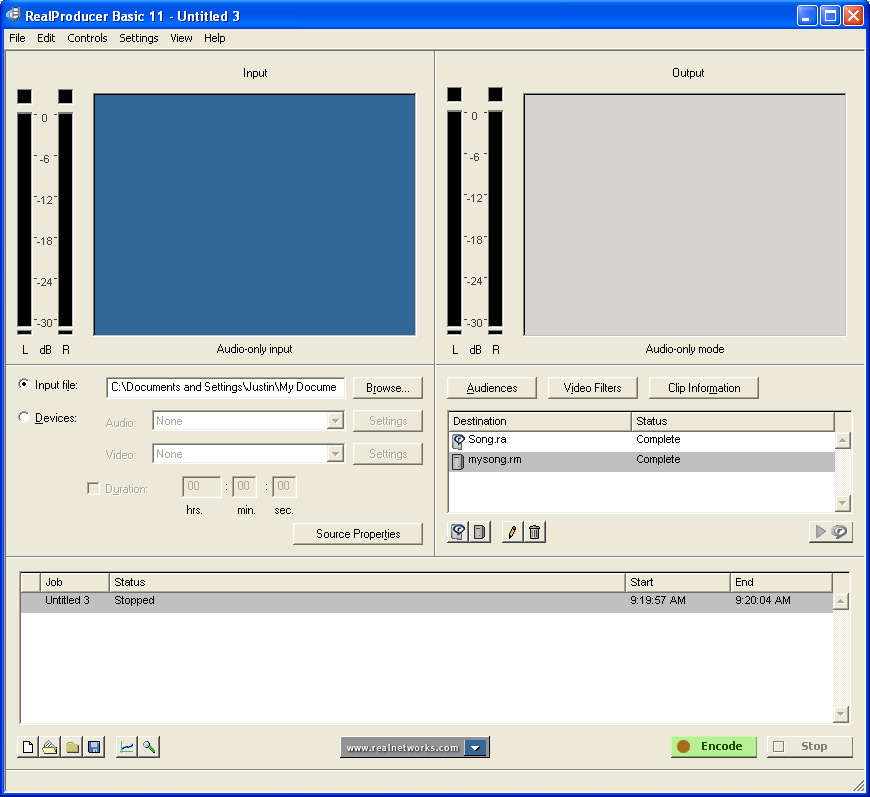
Task: Start encoding with the Encode button
Action: (x=714, y=746)
